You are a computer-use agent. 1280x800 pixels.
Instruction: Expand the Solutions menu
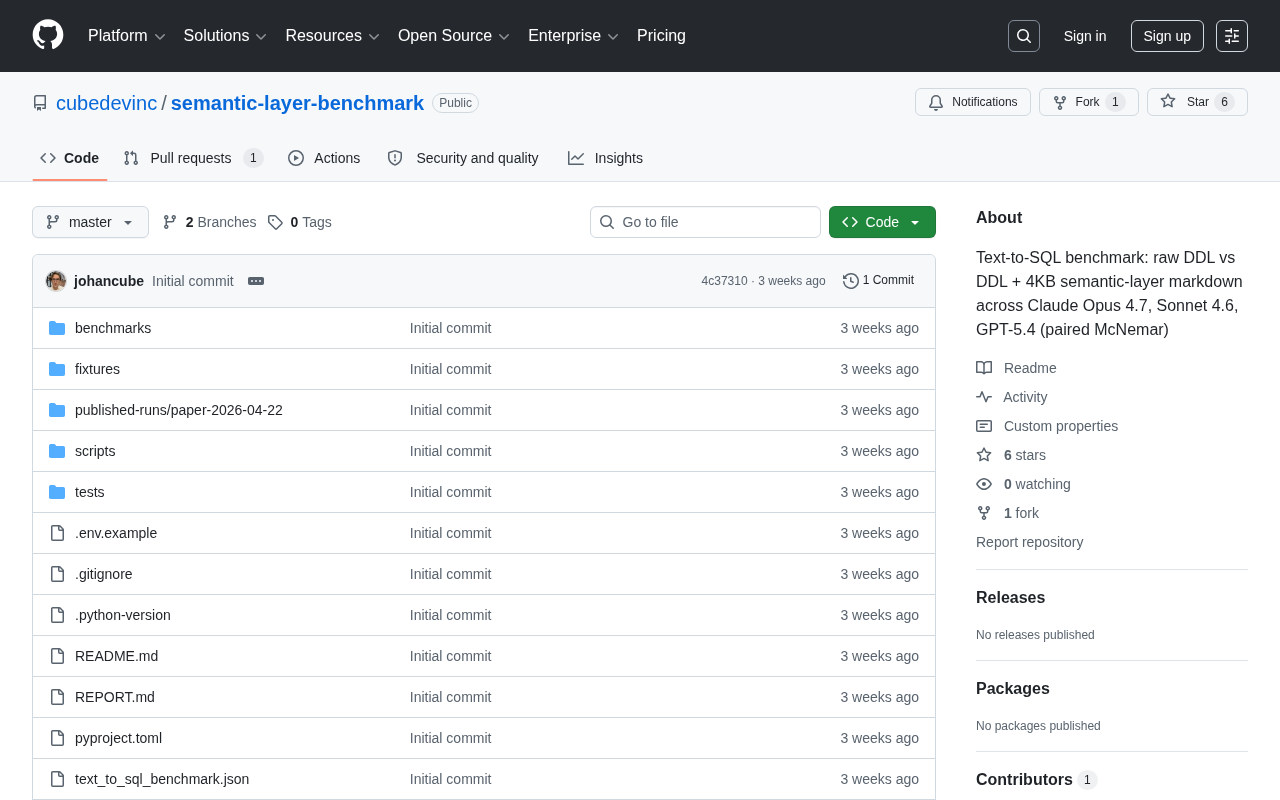(225, 36)
